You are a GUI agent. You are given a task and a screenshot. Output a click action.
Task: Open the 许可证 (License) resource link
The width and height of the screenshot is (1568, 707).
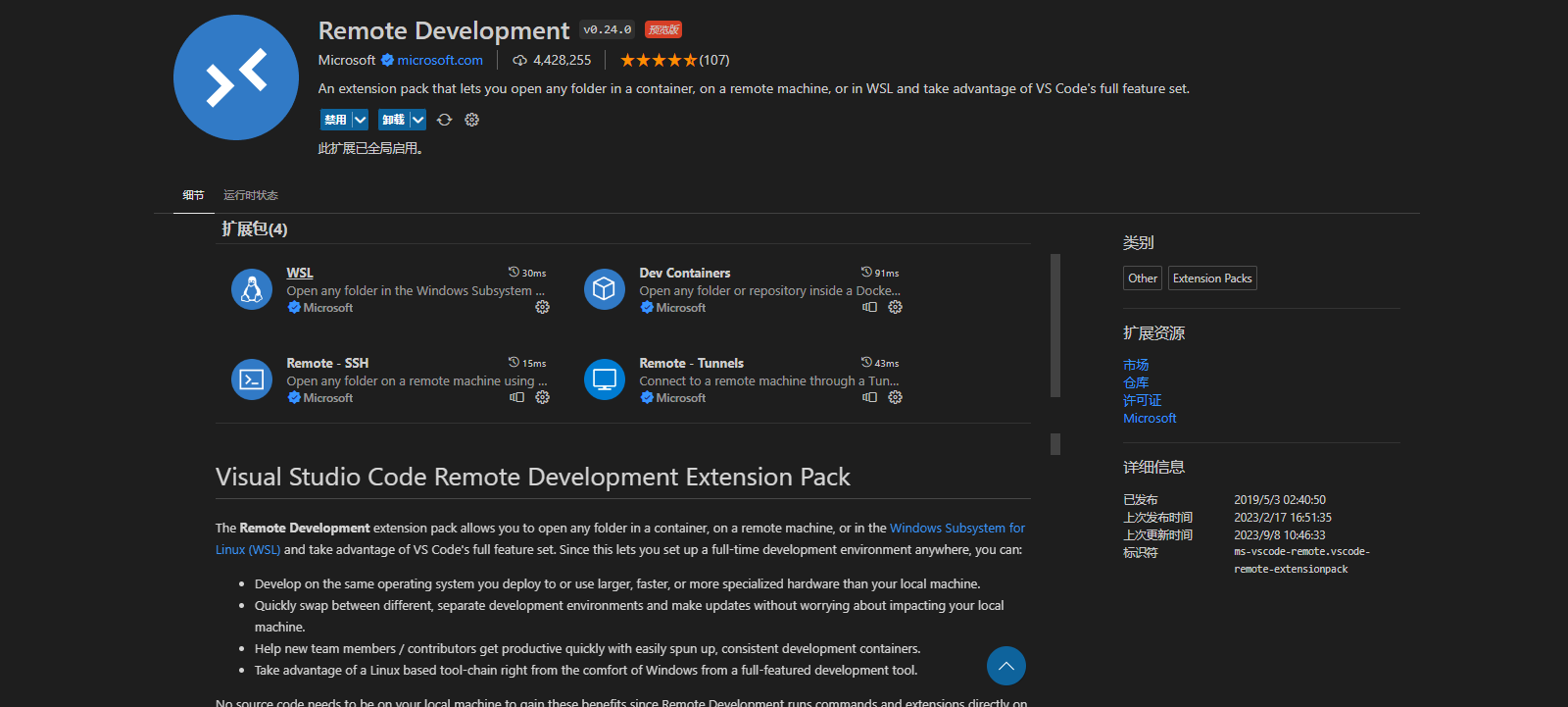[x=1143, y=400]
